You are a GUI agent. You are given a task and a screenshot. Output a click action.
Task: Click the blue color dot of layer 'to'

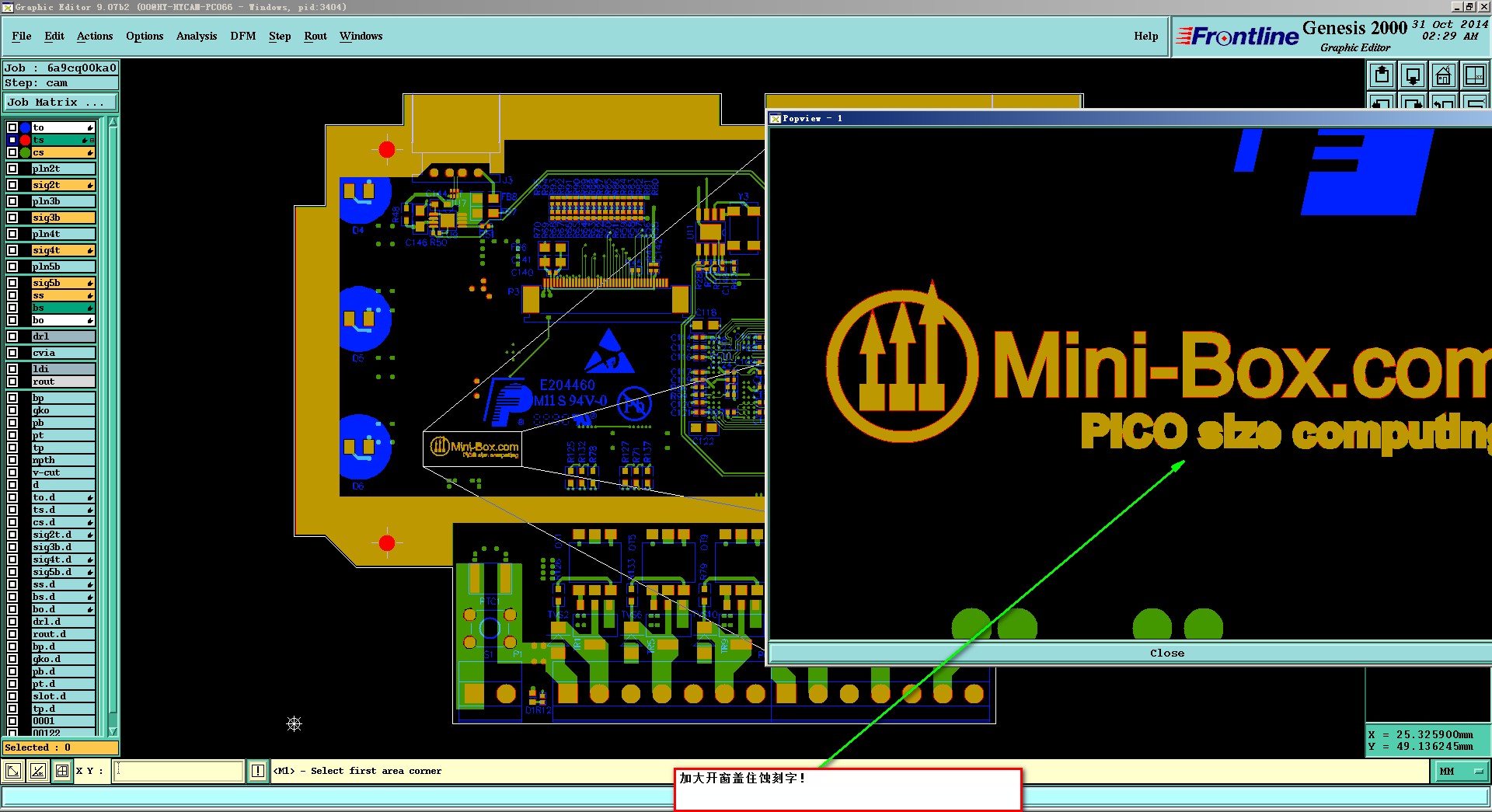[x=25, y=127]
